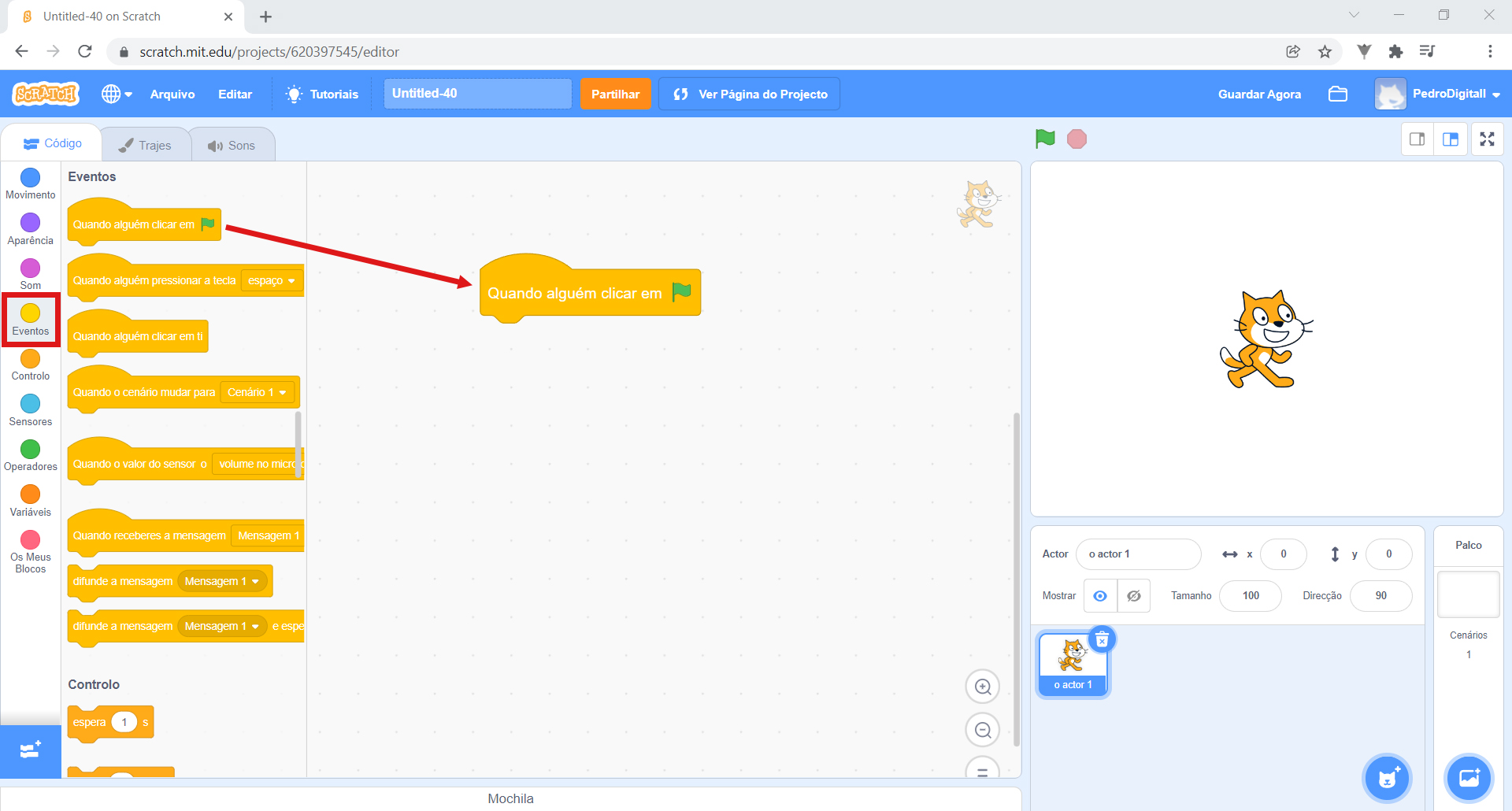Click the green flag to run project
The height and width of the screenshot is (811, 1512).
(x=1045, y=139)
